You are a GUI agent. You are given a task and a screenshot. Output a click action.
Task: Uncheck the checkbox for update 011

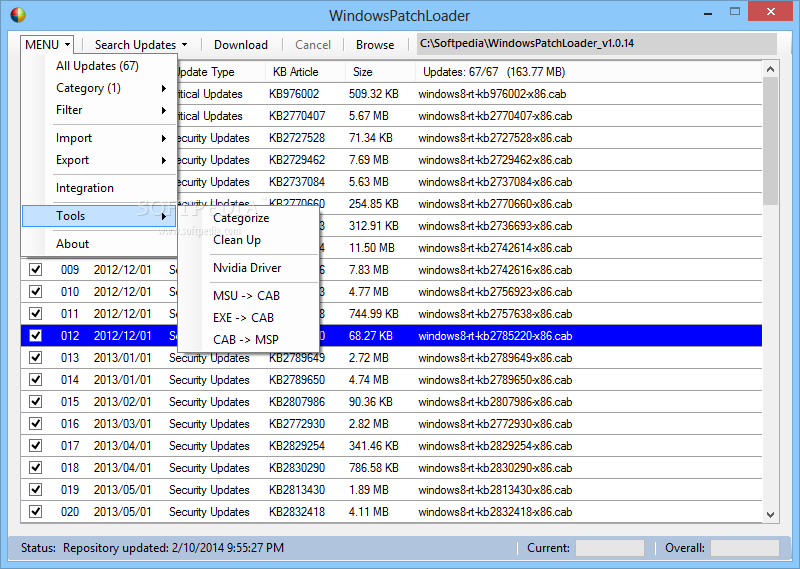click(35, 313)
